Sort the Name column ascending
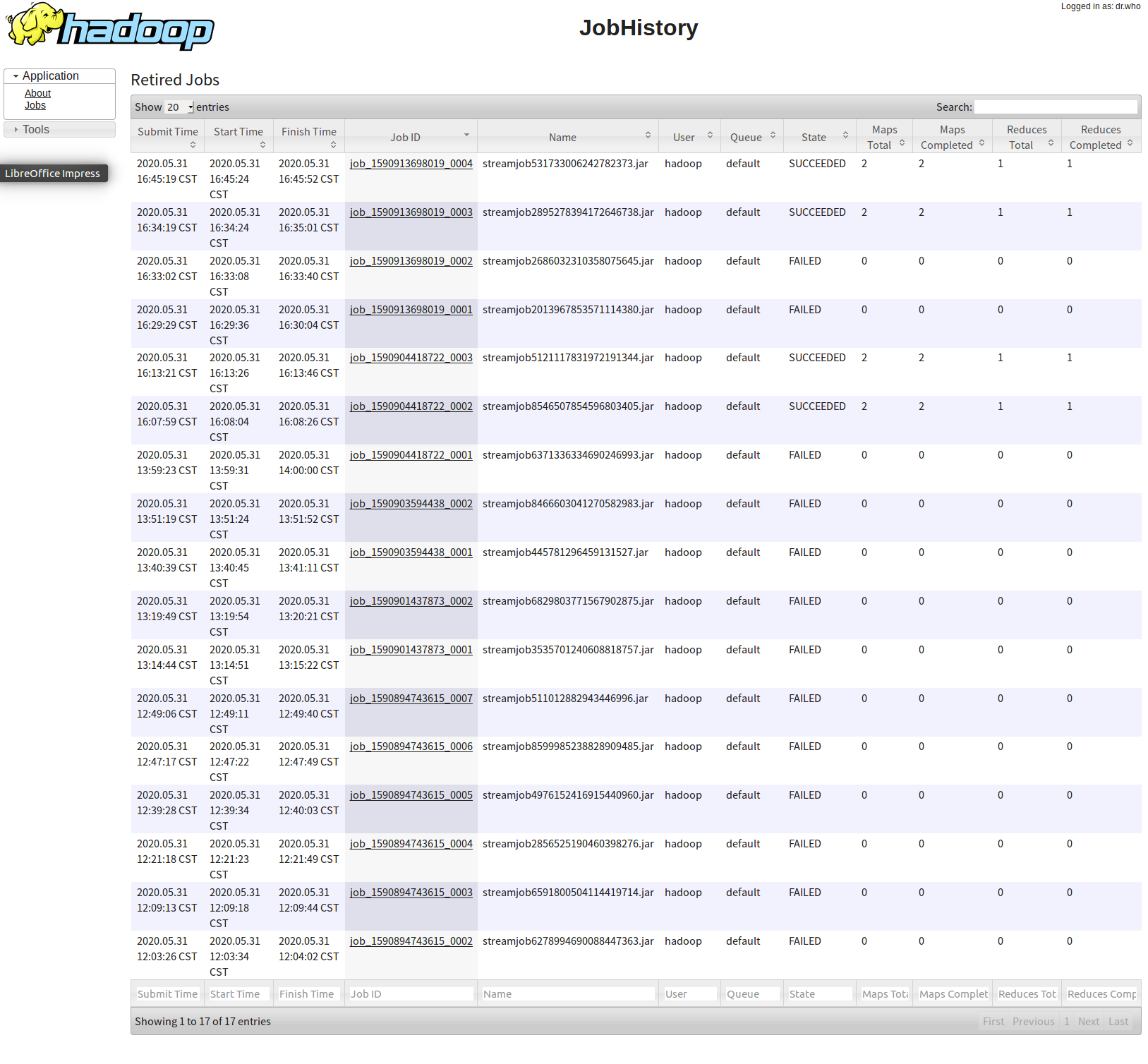Image resolution: width=1148 pixels, height=1064 pixels. [648, 134]
